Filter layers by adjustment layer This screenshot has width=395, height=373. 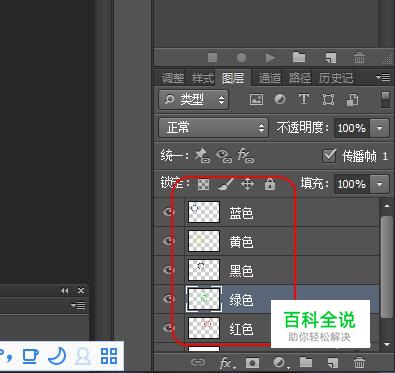[280, 99]
